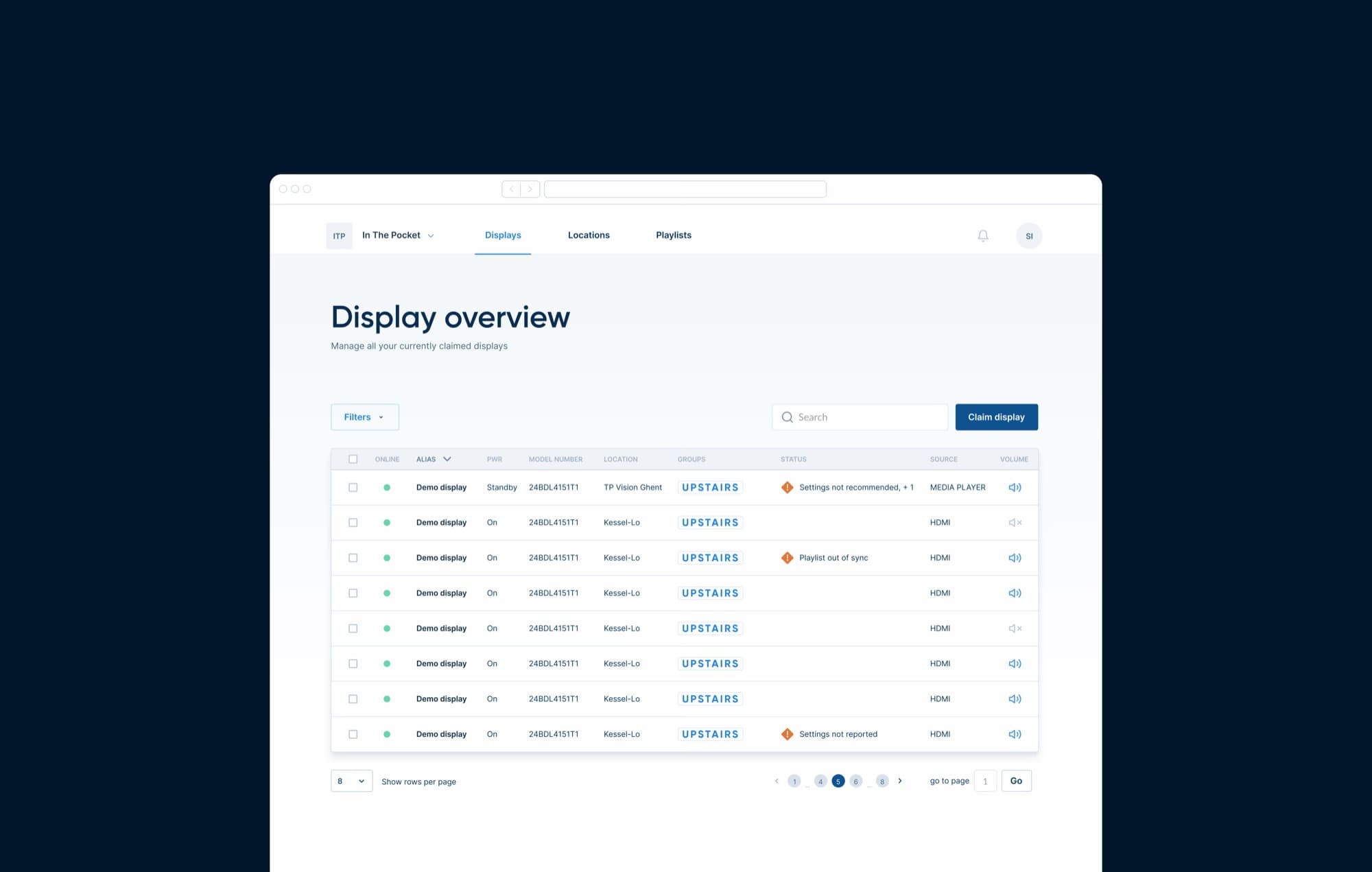Click the browser address bar
Screen dimensions: 1372x872
pos(685,189)
